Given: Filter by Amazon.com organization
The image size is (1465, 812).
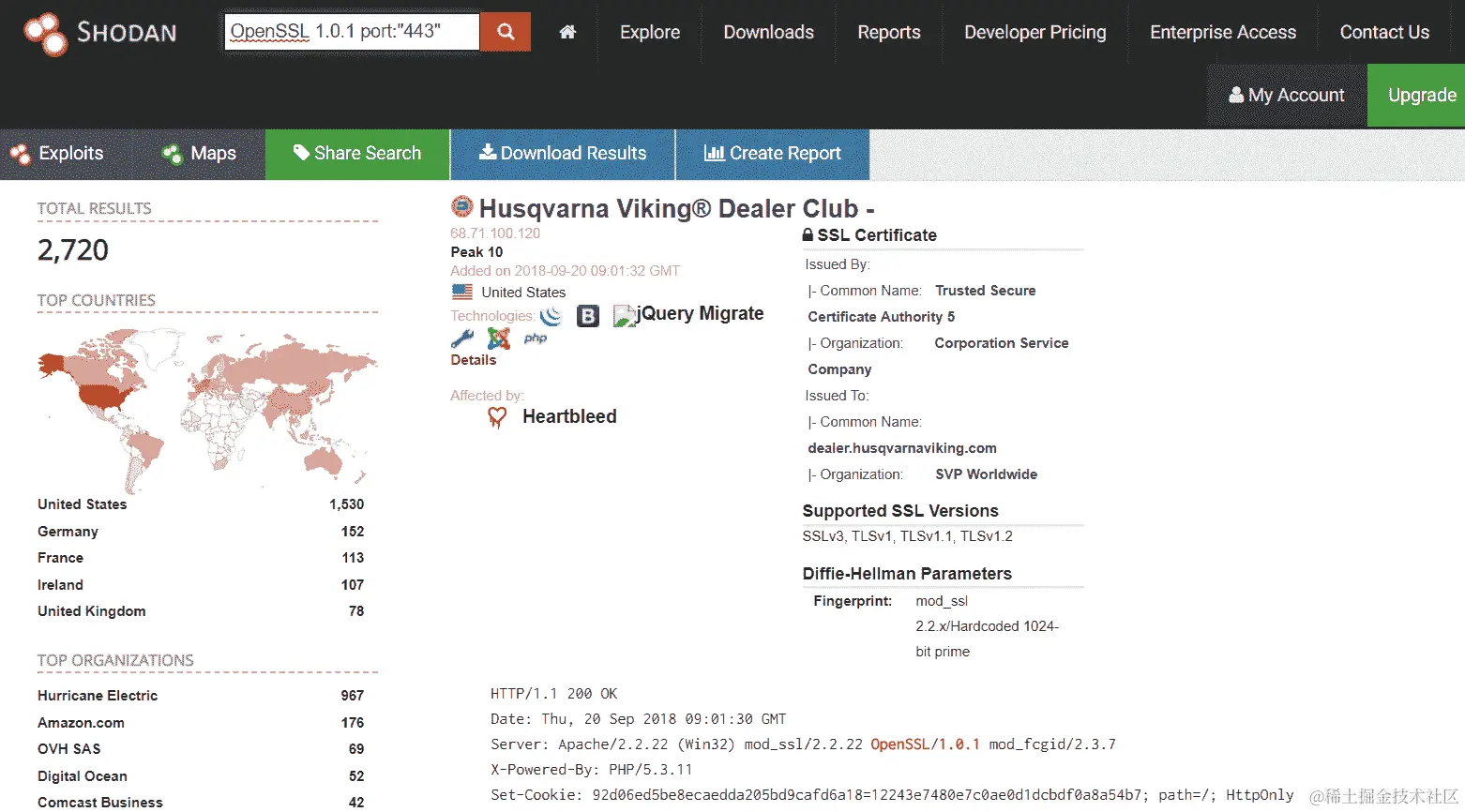Looking at the screenshot, I should coord(81,723).
